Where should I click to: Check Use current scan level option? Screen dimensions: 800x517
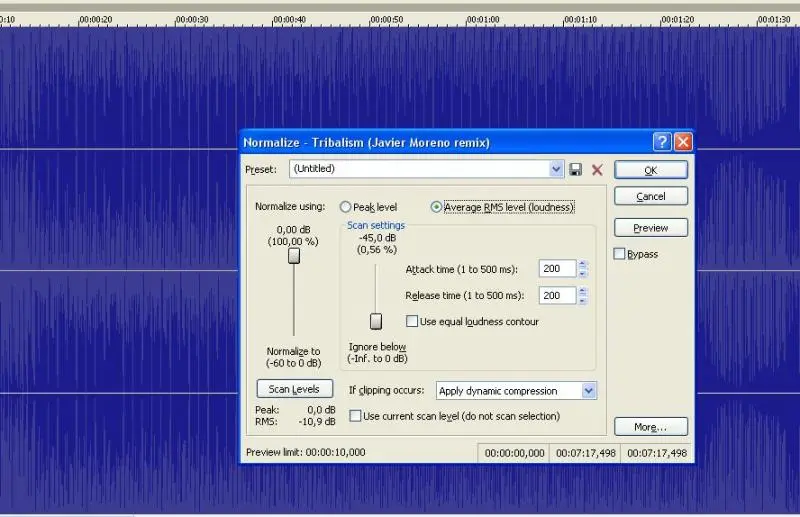coord(355,416)
